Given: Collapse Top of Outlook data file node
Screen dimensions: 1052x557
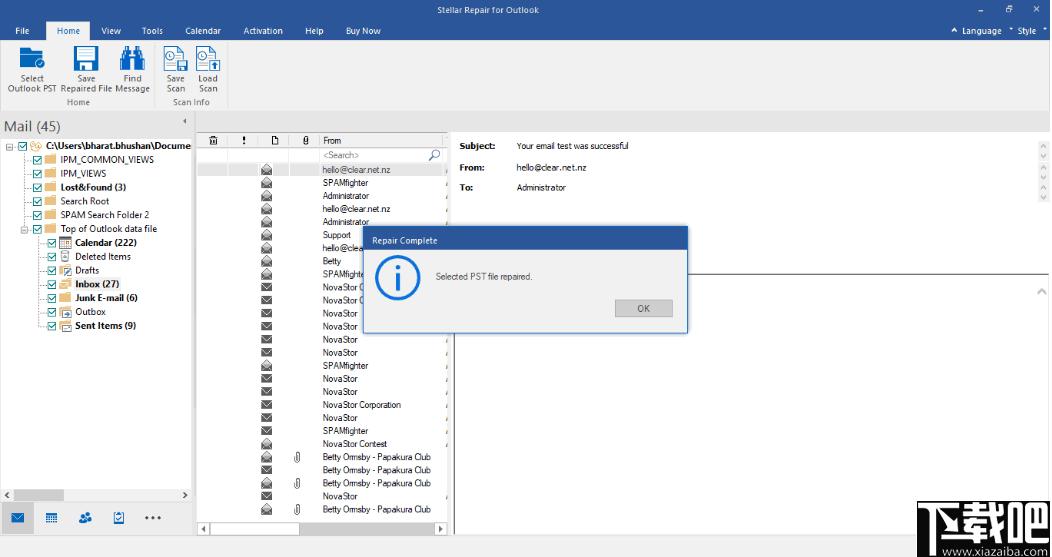Looking at the screenshot, I should (24, 229).
